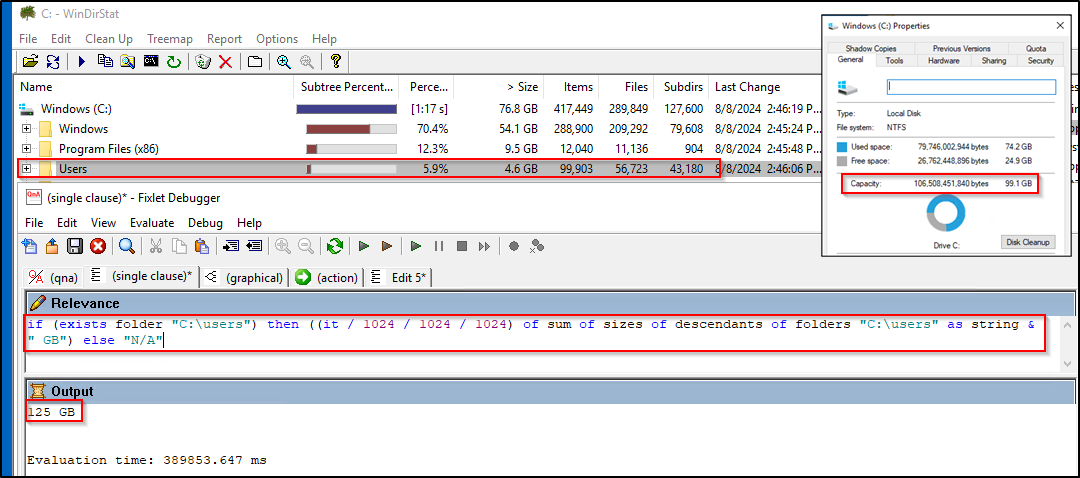Click the fast-forward step icon in Debugger
The image size is (1080, 478).
coord(485,246)
